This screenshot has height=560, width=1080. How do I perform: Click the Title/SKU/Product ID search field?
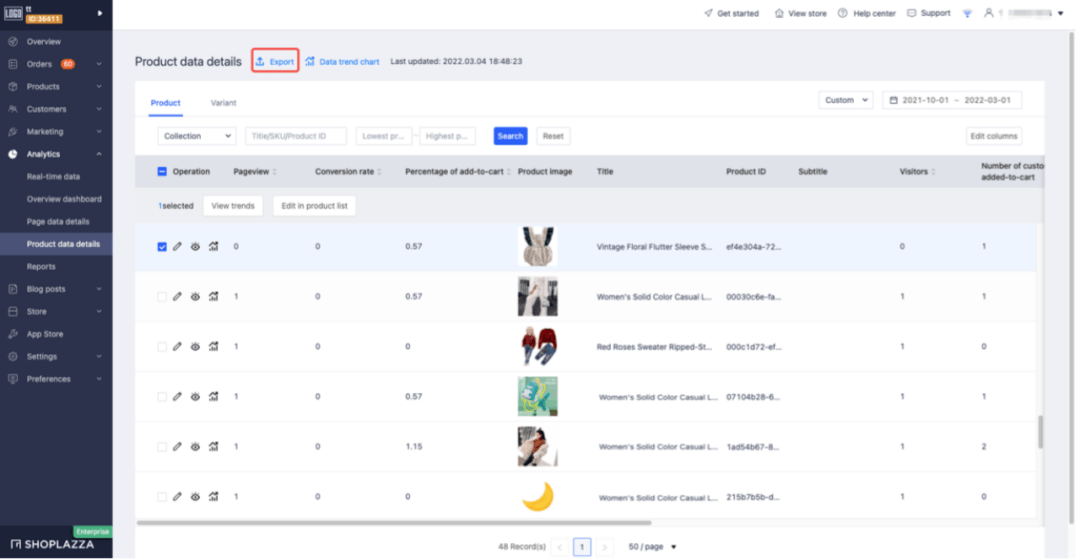pos(296,136)
